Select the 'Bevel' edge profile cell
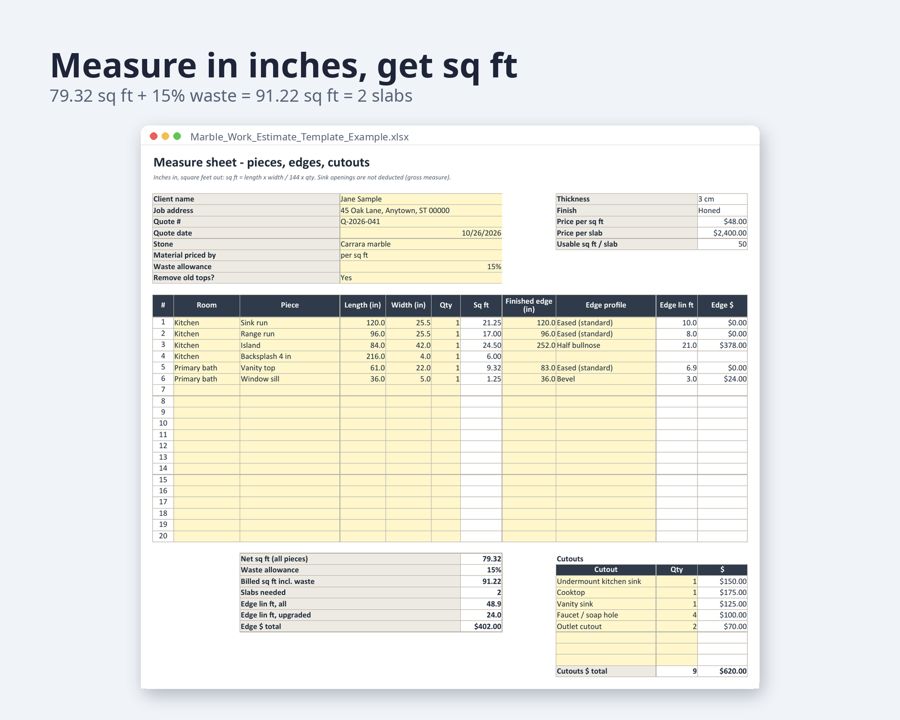Screen dimensions: 900x720 606,379
